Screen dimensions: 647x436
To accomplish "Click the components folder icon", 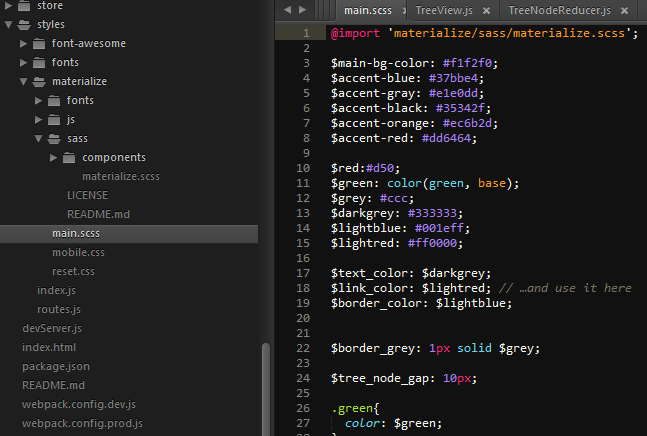I will tap(69, 158).
